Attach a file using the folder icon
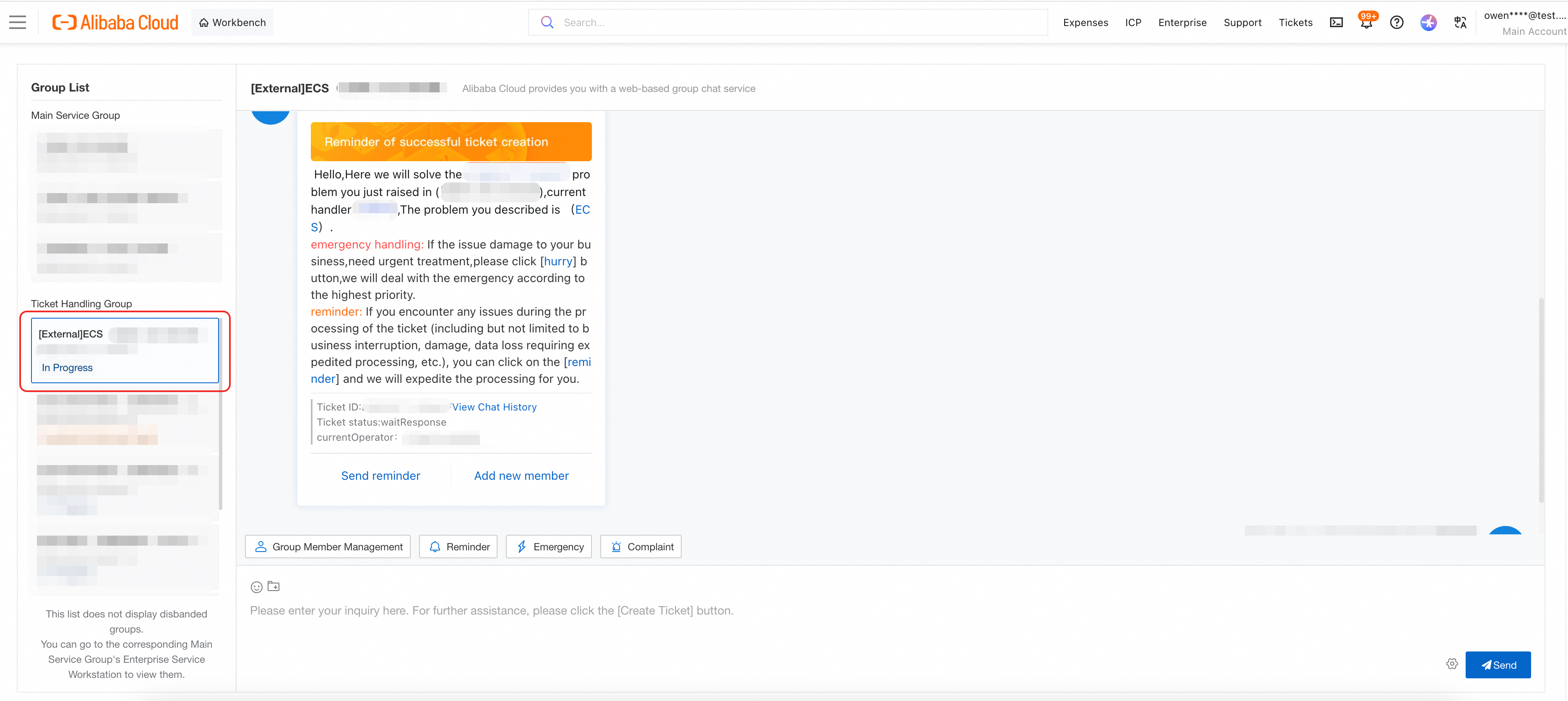The image size is (1568, 701). [274, 586]
